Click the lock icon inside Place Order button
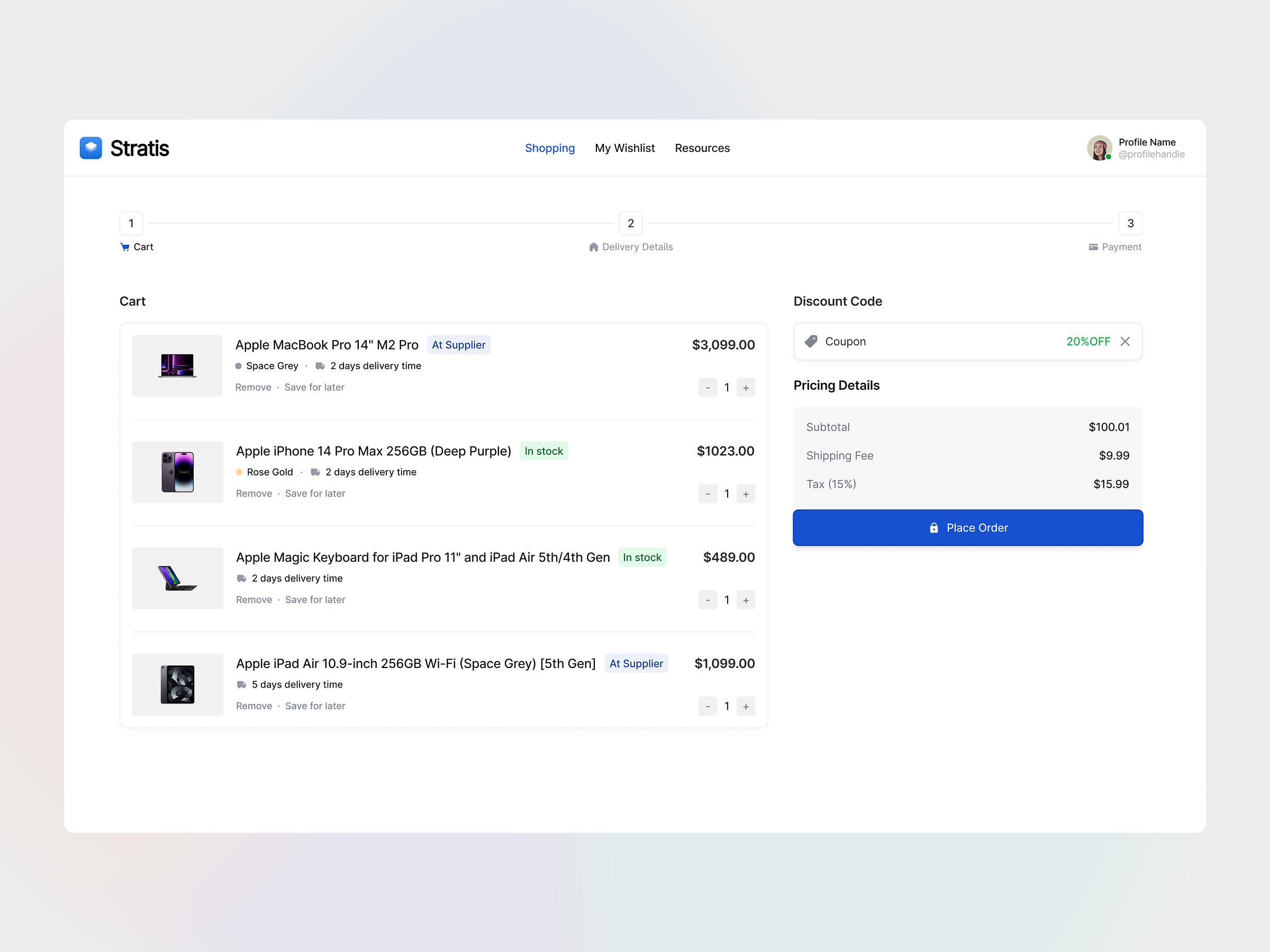The width and height of the screenshot is (1270, 952). point(933,527)
